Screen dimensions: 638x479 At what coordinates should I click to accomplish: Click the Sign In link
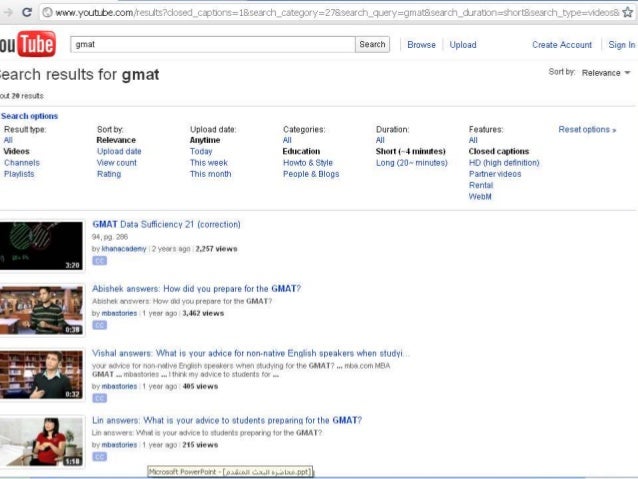click(x=621, y=45)
